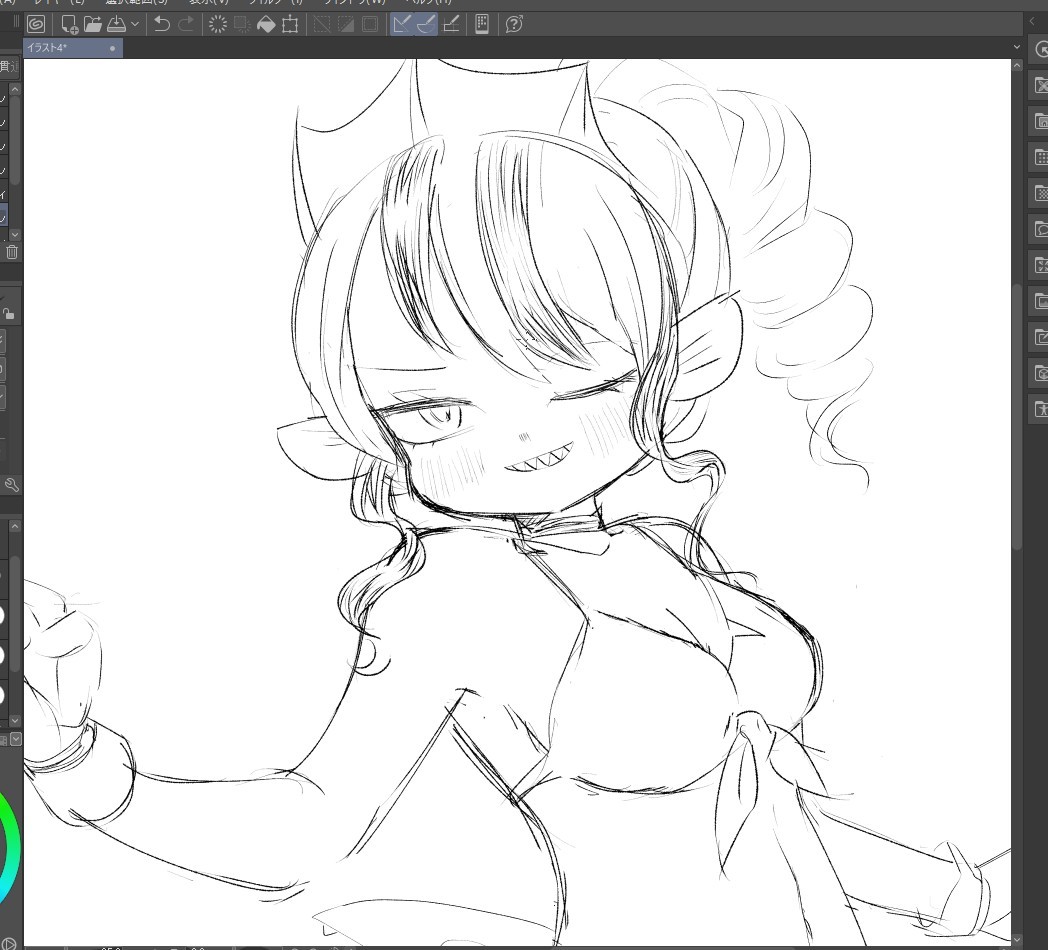1048x950 pixels.
Task: Open the image material folder icon
Action: [x=1040, y=302]
